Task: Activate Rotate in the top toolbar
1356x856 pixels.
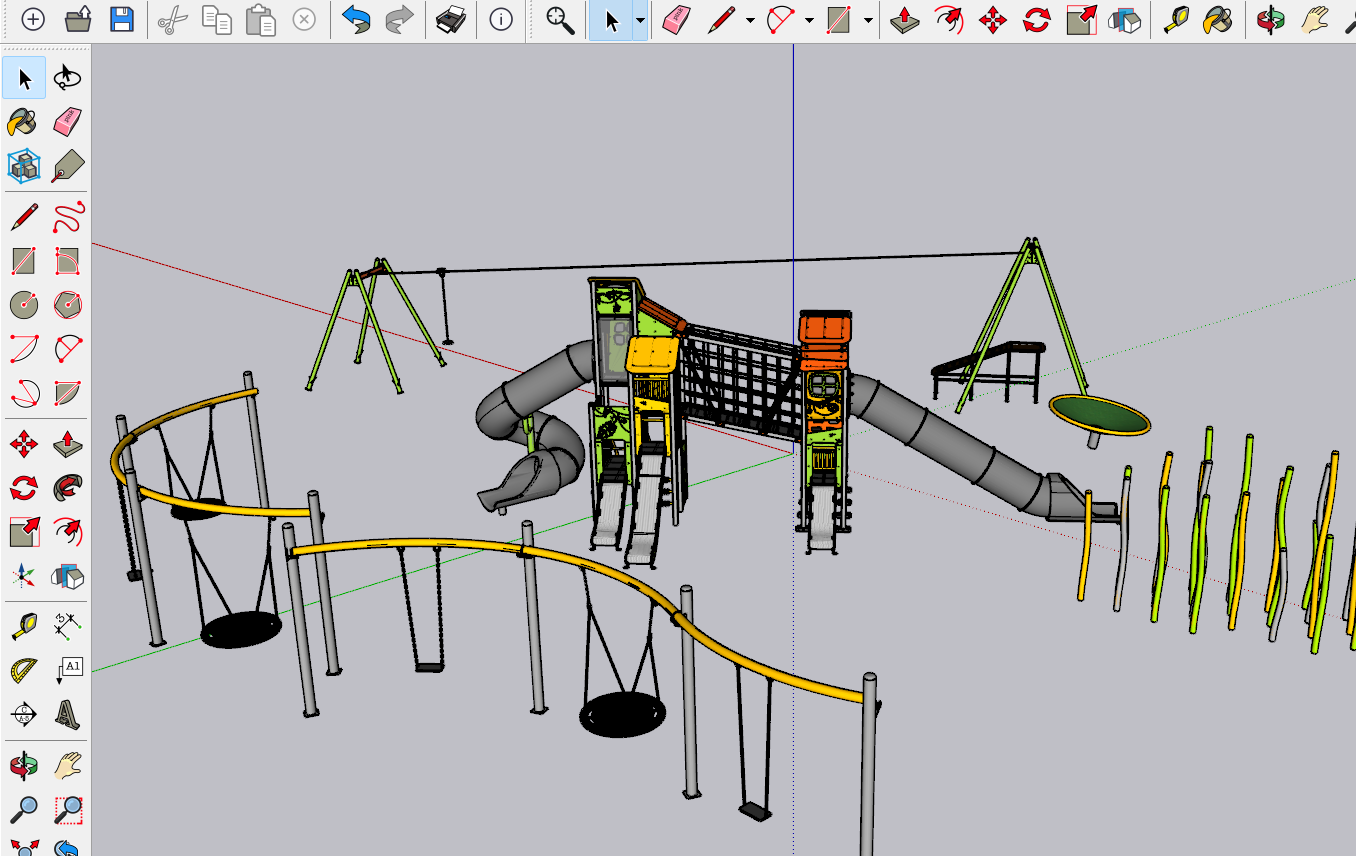Action: 1037,20
